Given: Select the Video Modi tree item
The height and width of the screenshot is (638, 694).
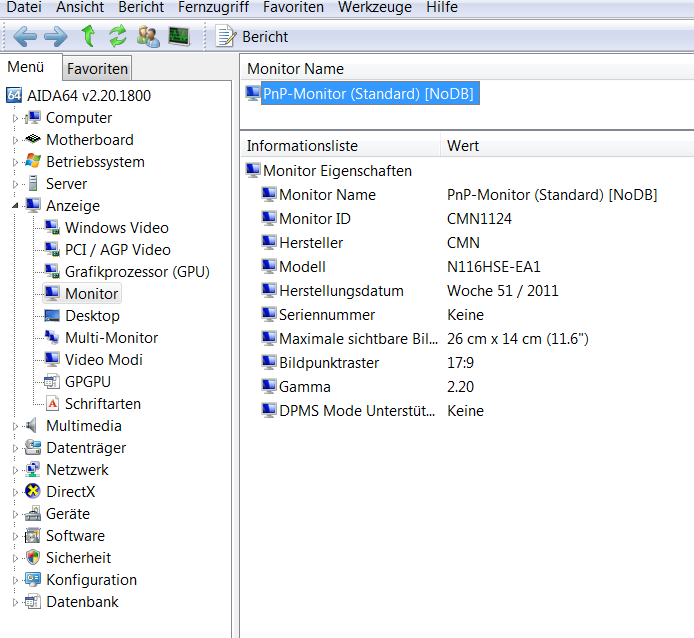Looking at the screenshot, I should point(104,360).
